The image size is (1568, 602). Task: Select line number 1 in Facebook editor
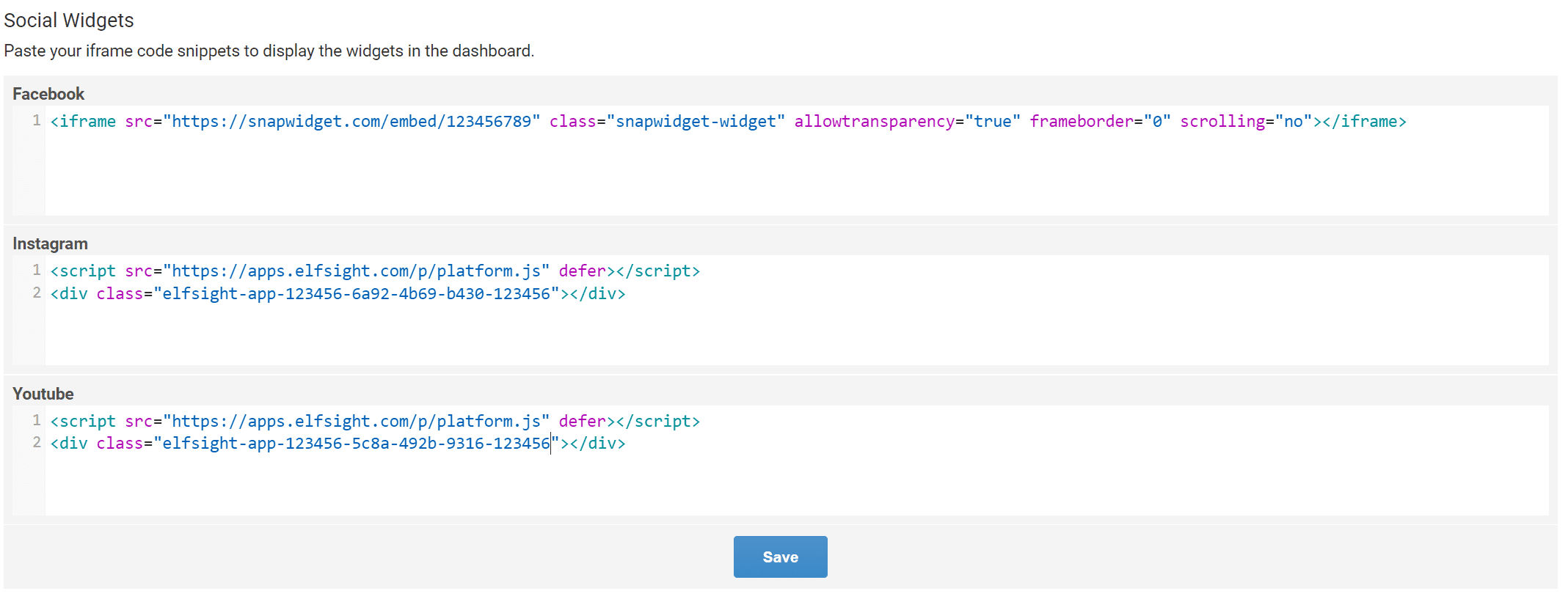tap(36, 121)
